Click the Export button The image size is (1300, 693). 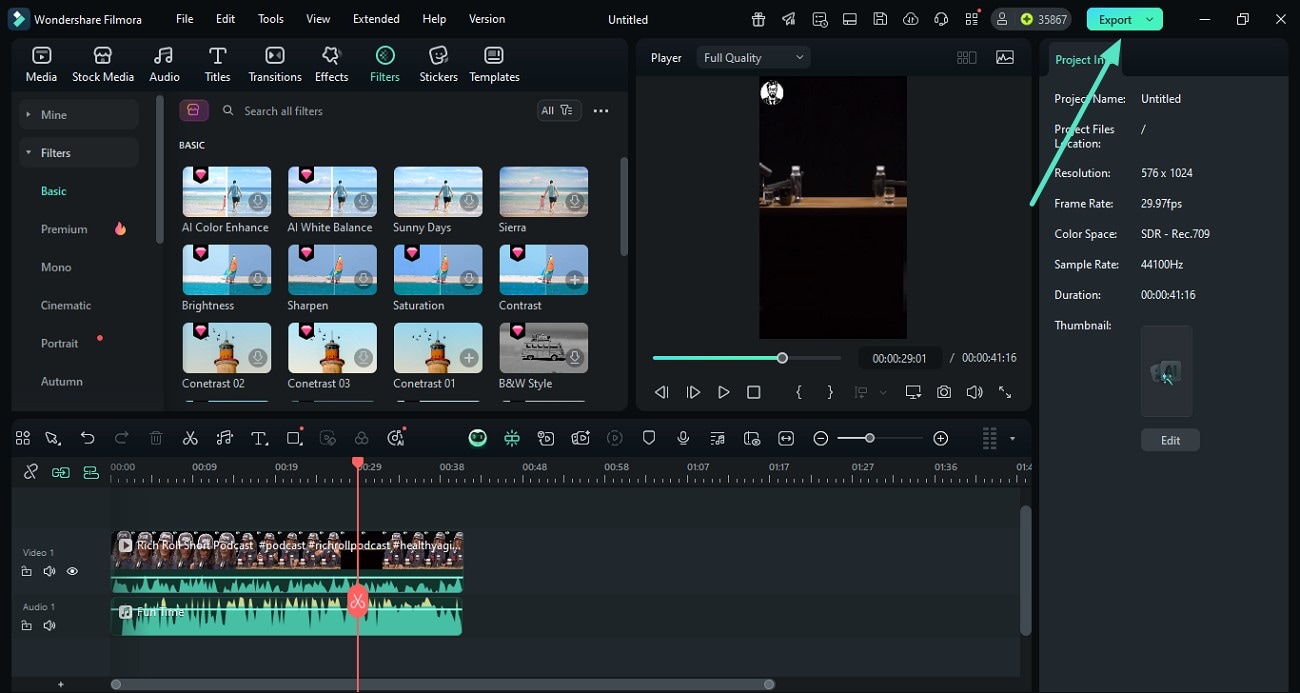pos(1115,19)
